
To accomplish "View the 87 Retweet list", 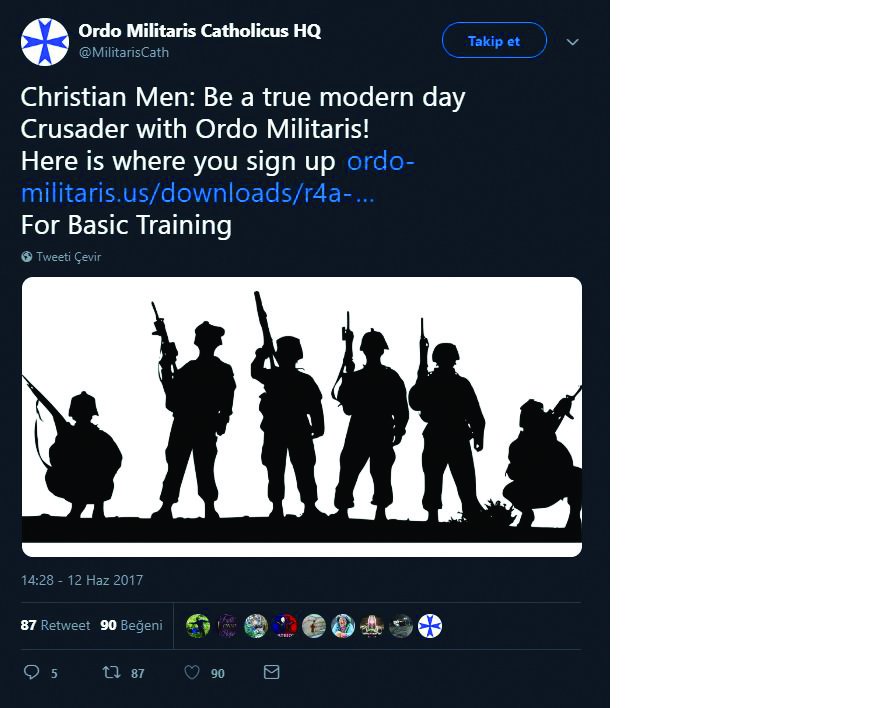I will [56, 625].
